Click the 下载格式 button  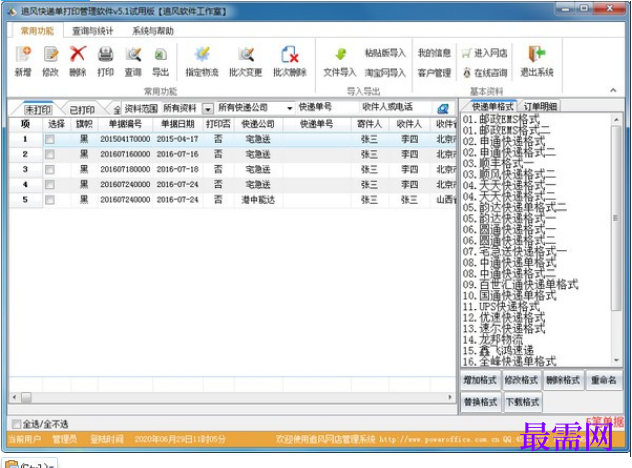[x=522, y=402]
